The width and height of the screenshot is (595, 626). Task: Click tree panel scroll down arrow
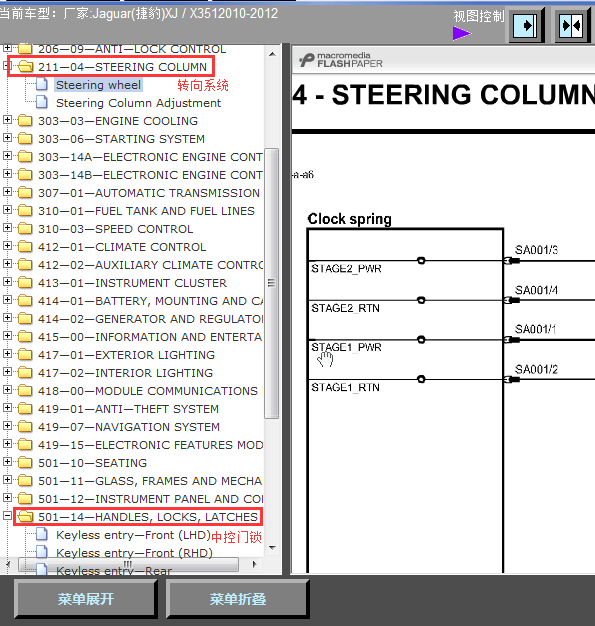272,547
